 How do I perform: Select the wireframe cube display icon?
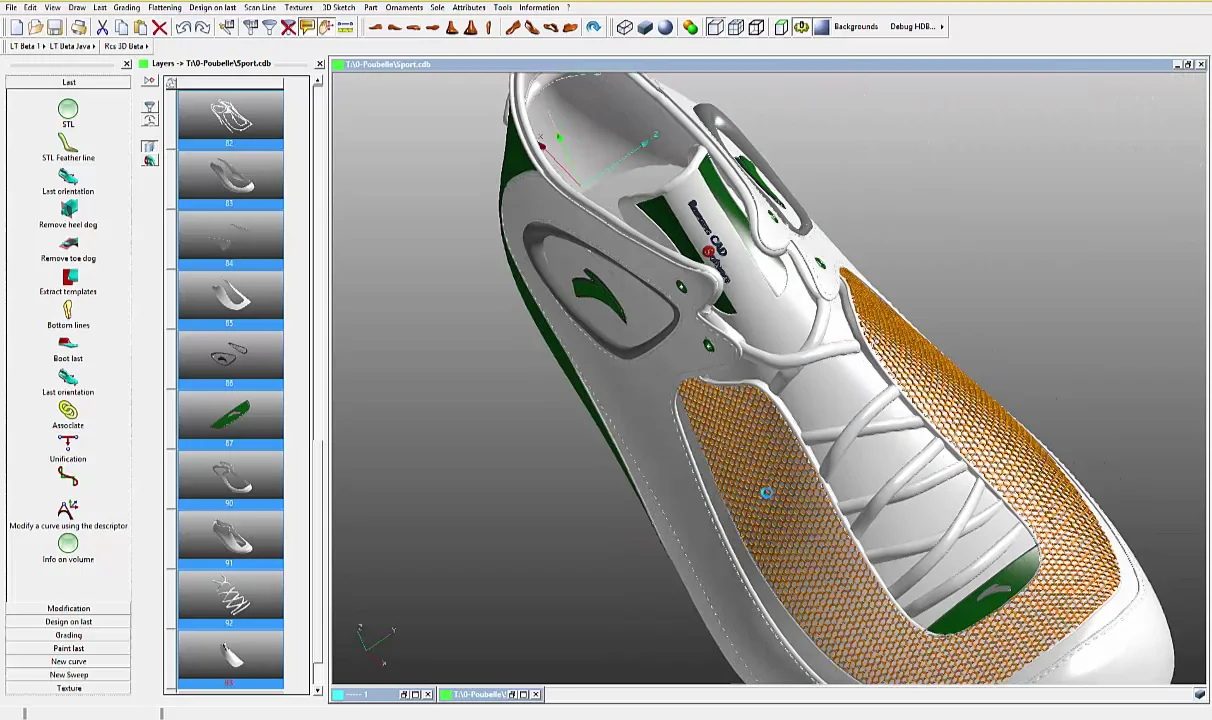(625, 27)
